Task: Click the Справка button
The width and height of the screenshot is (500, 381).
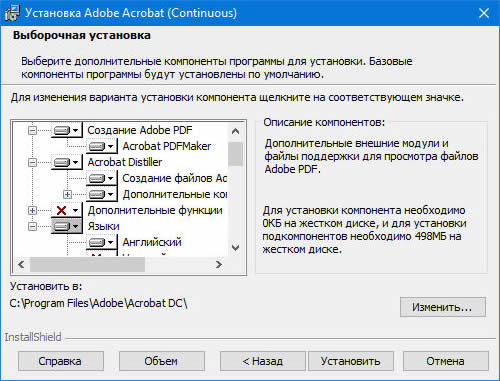Action: pyautogui.click(x=61, y=361)
